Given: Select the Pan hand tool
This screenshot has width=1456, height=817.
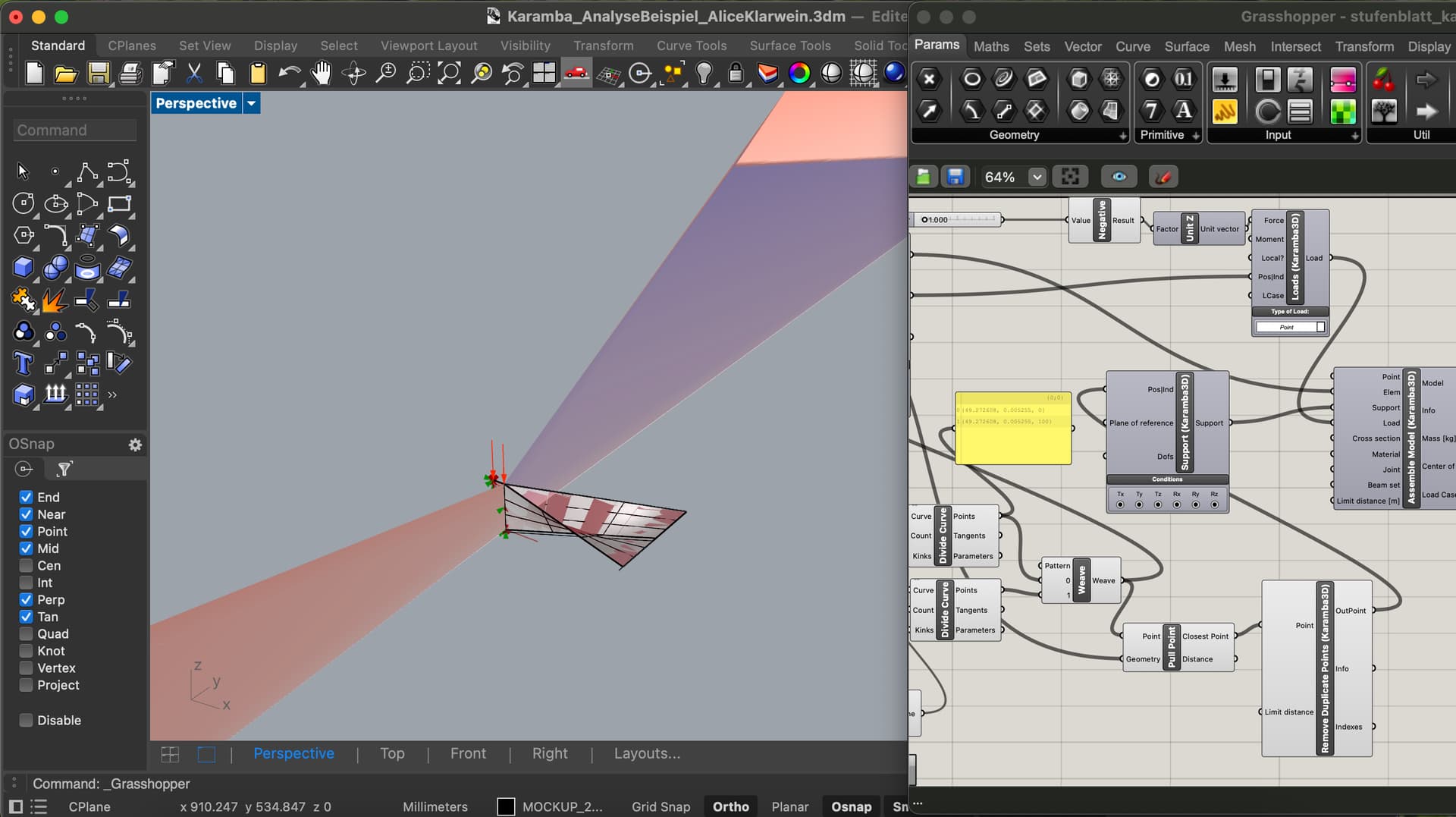Looking at the screenshot, I should 322,74.
